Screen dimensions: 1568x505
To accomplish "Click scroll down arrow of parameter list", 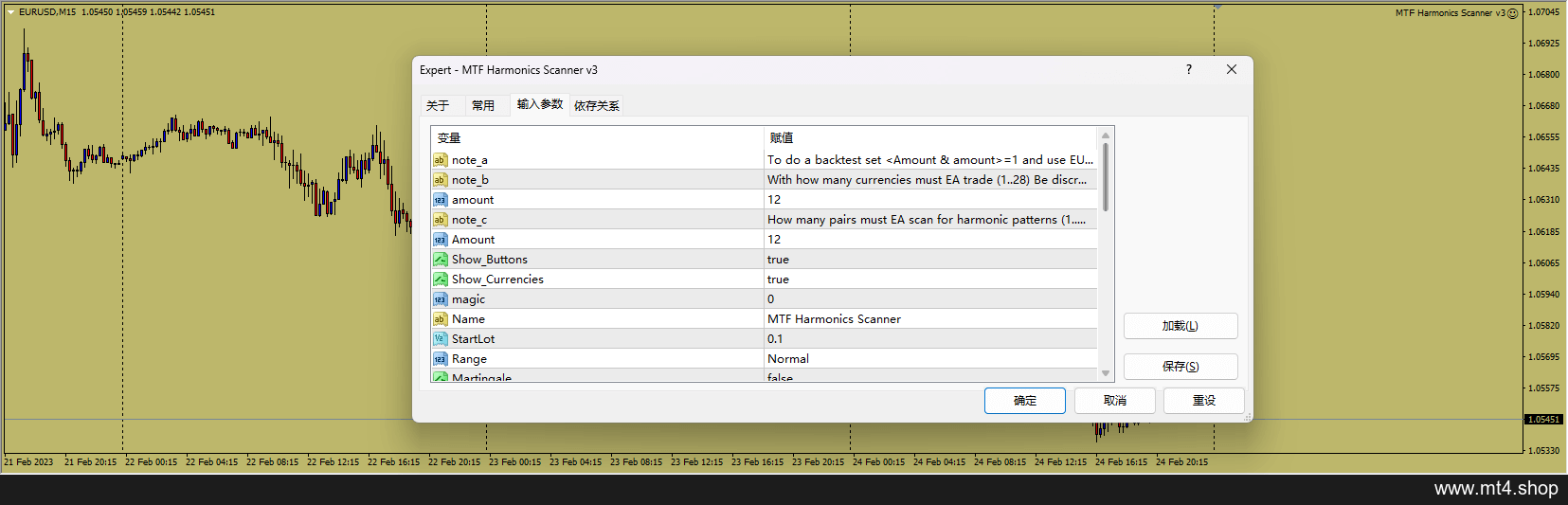I will click(1106, 373).
